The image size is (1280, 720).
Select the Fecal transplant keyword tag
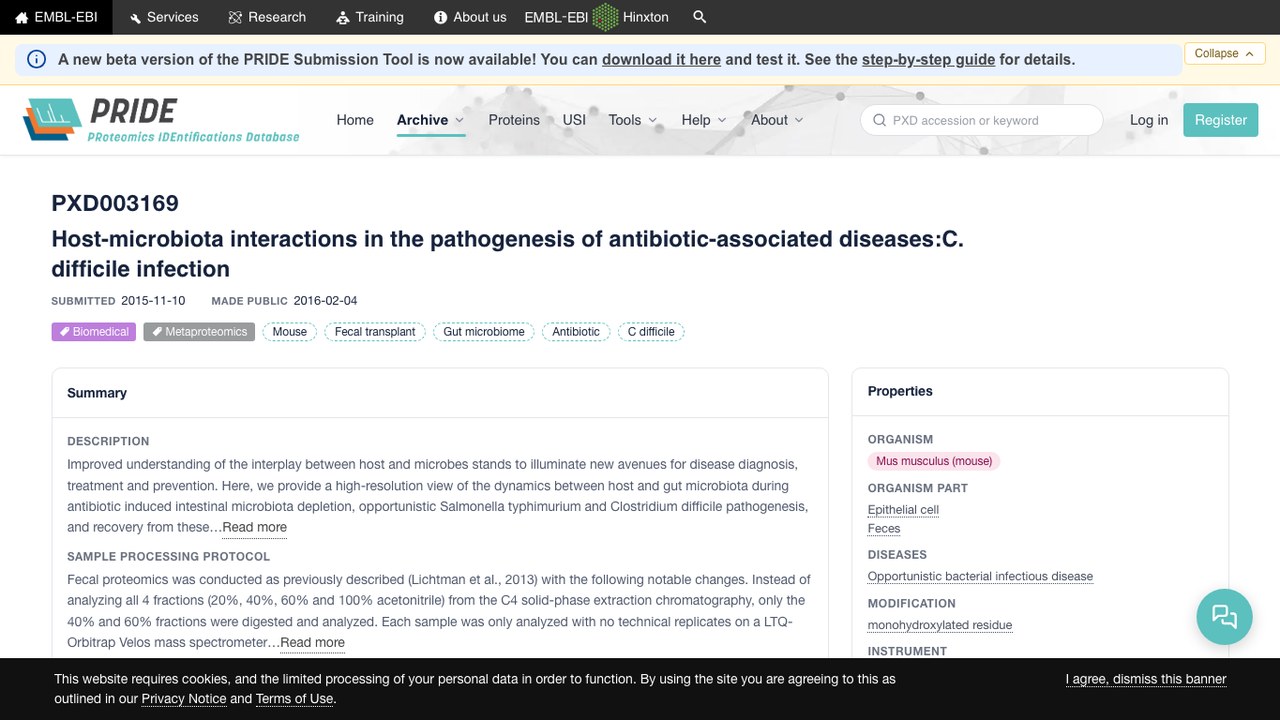[x=375, y=332]
